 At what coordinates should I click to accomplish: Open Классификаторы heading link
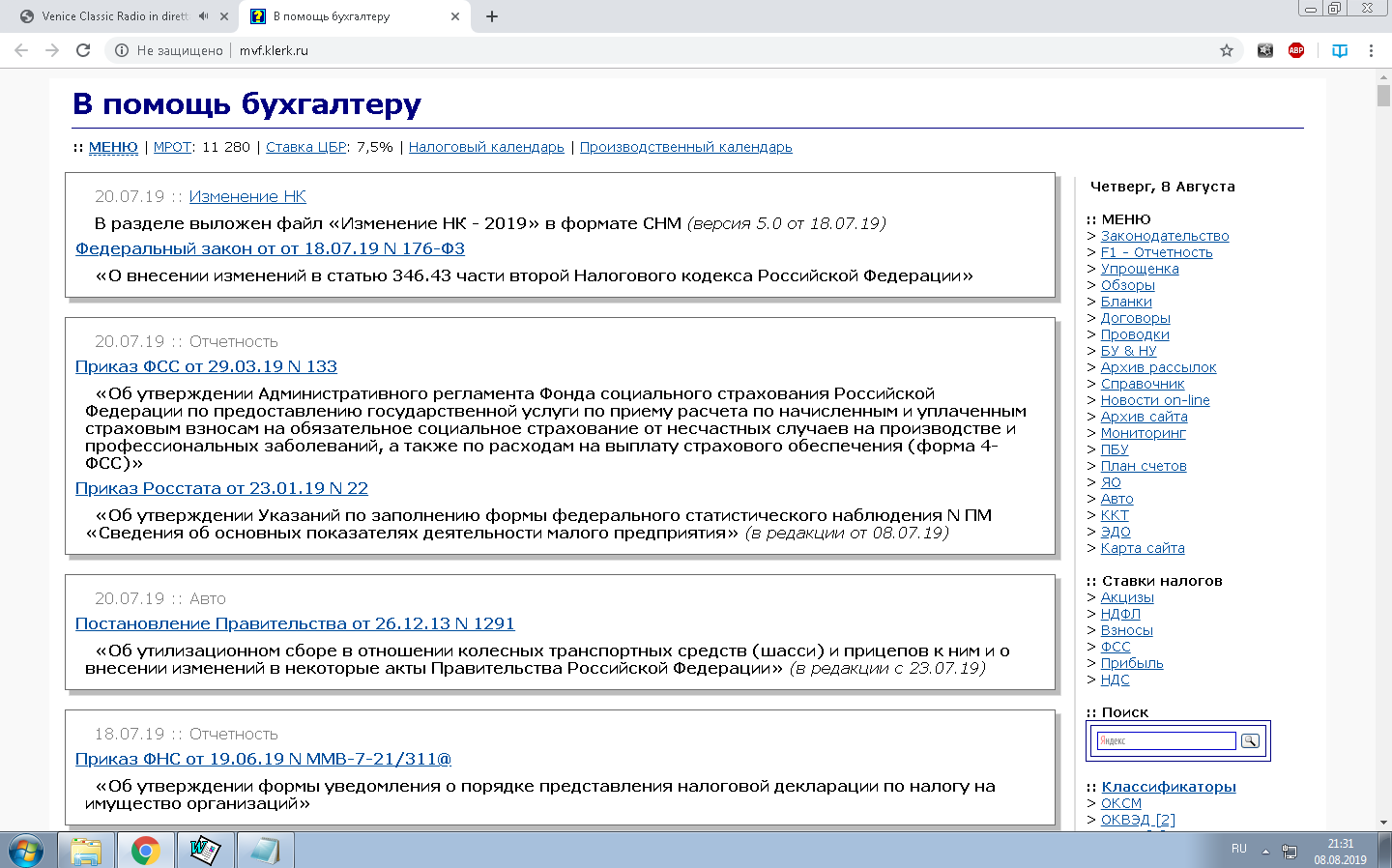tap(1169, 787)
